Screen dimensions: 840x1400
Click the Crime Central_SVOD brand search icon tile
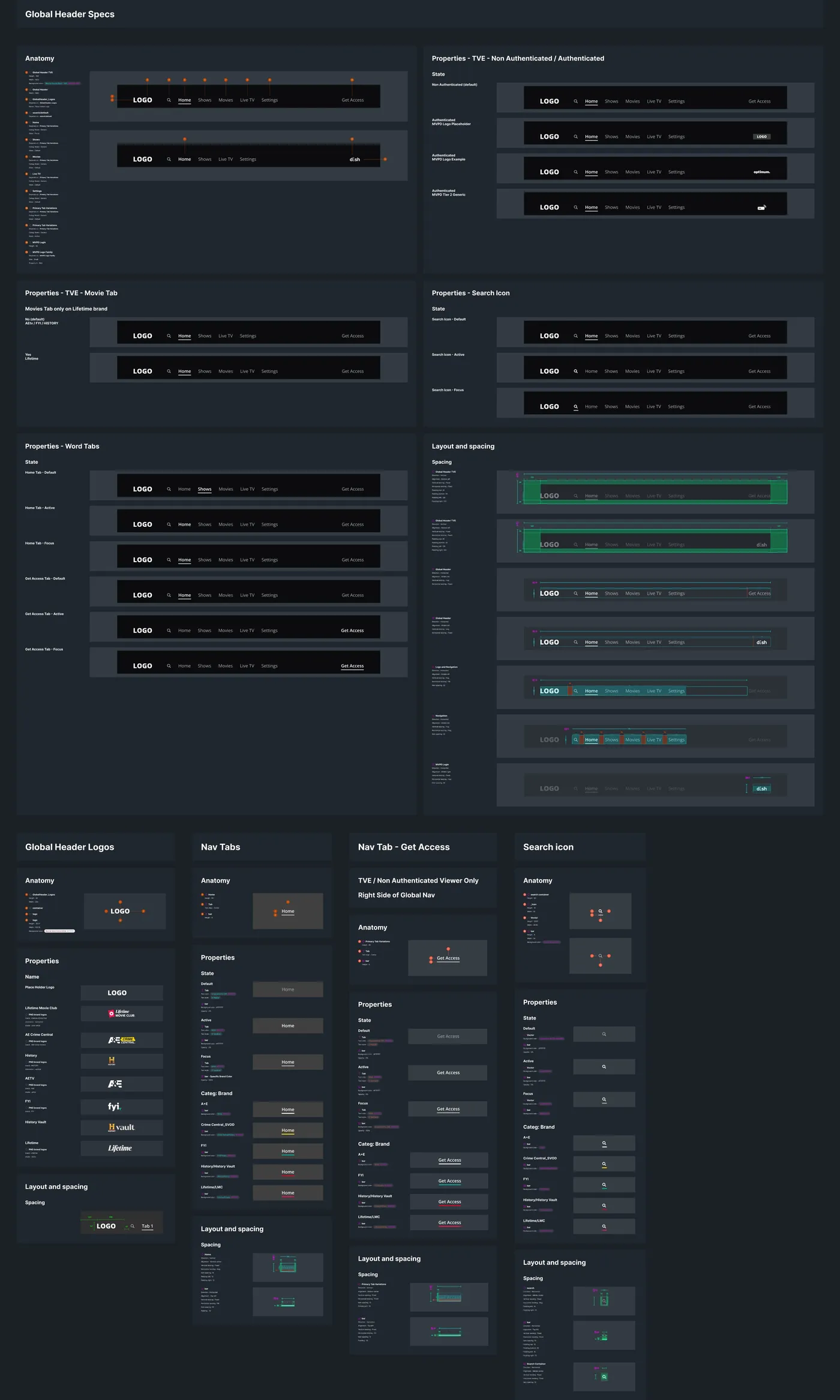click(x=604, y=1164)
